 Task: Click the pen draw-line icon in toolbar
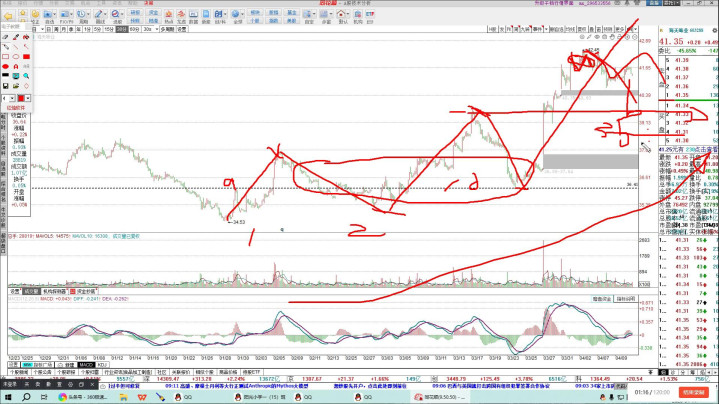[98, 14]
